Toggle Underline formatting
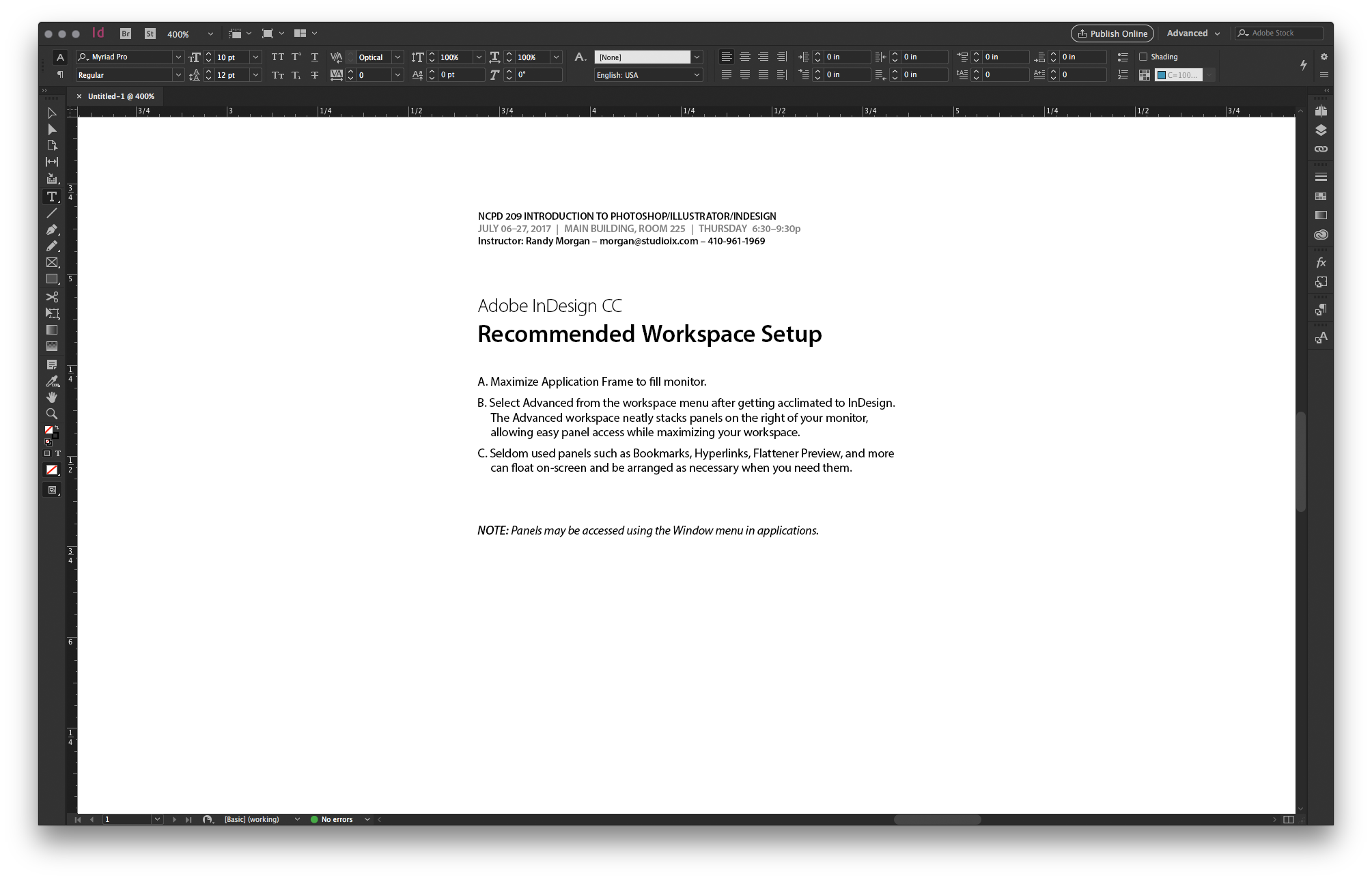 point(315,57)
